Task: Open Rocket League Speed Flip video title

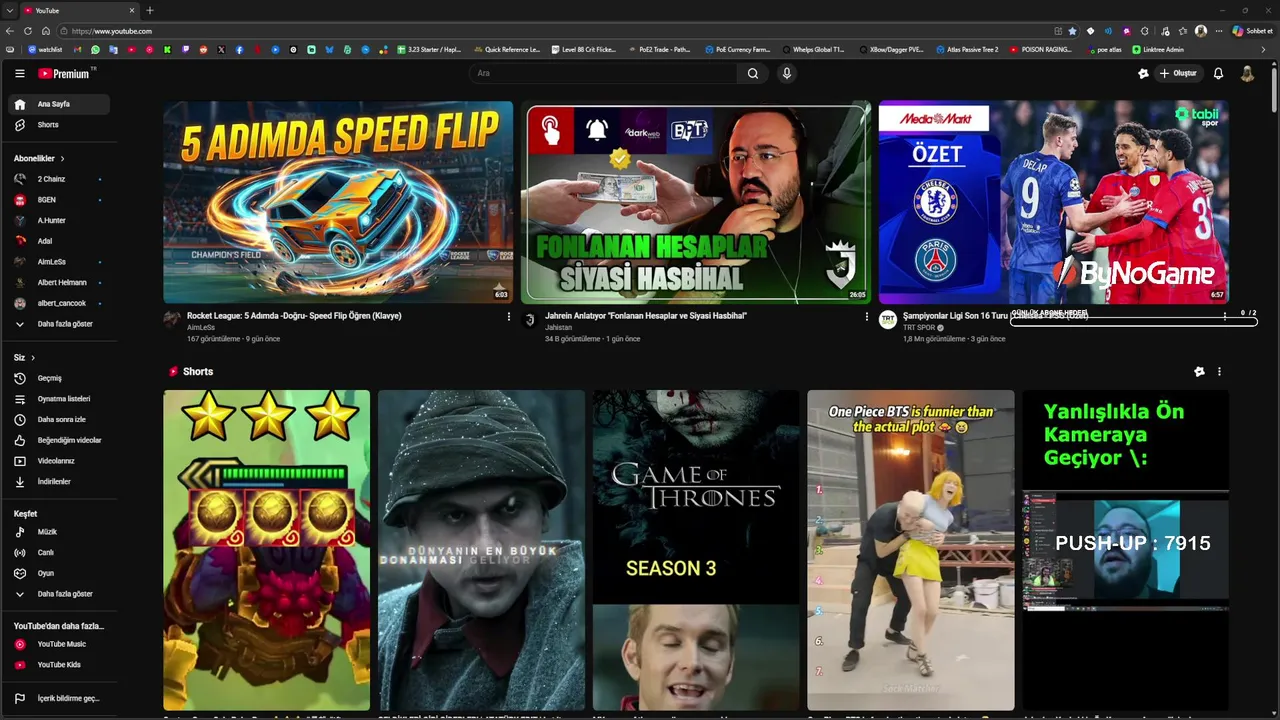Action: click(x=294, y=316)
